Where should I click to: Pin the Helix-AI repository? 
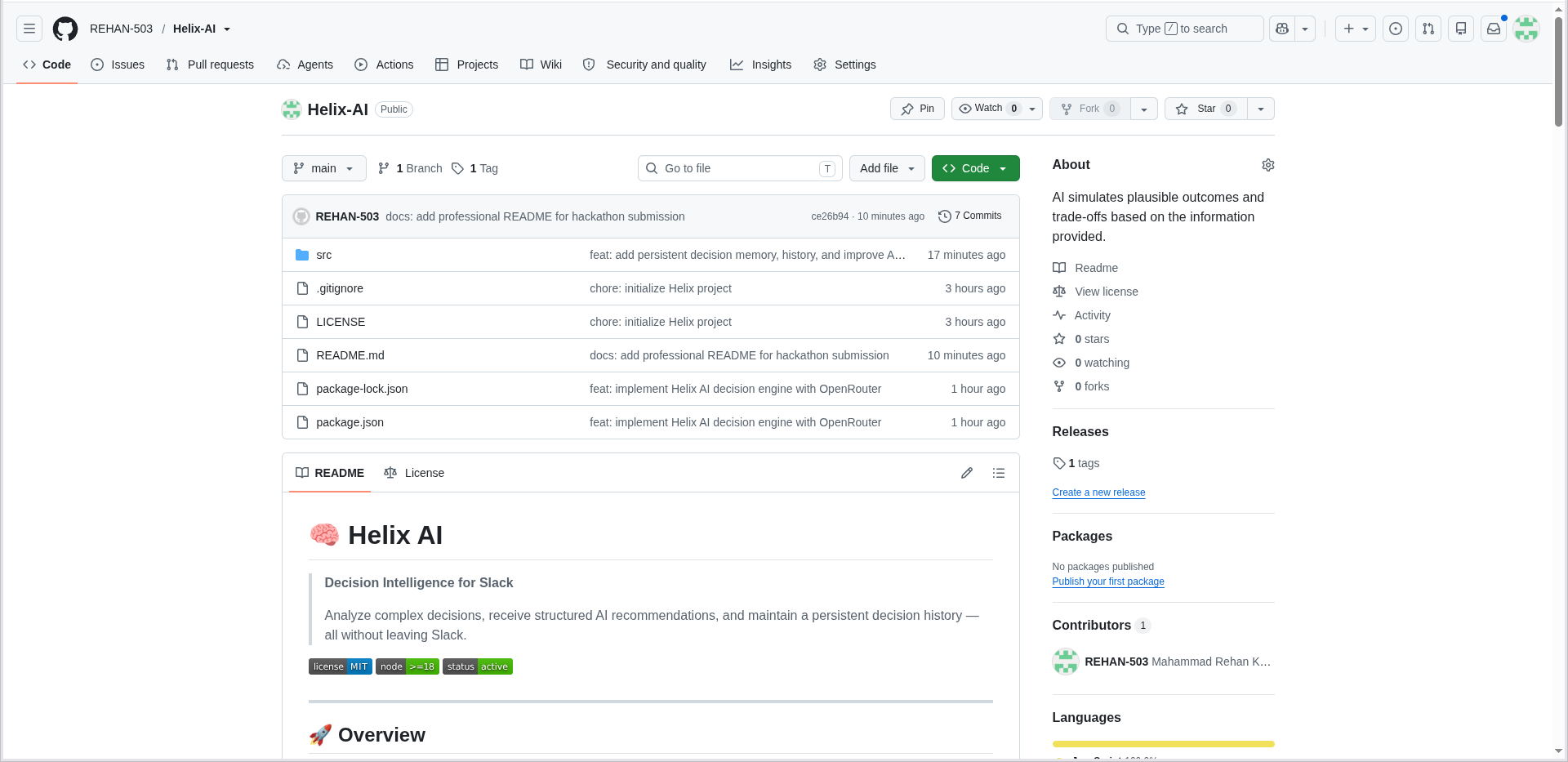(917, 109)
